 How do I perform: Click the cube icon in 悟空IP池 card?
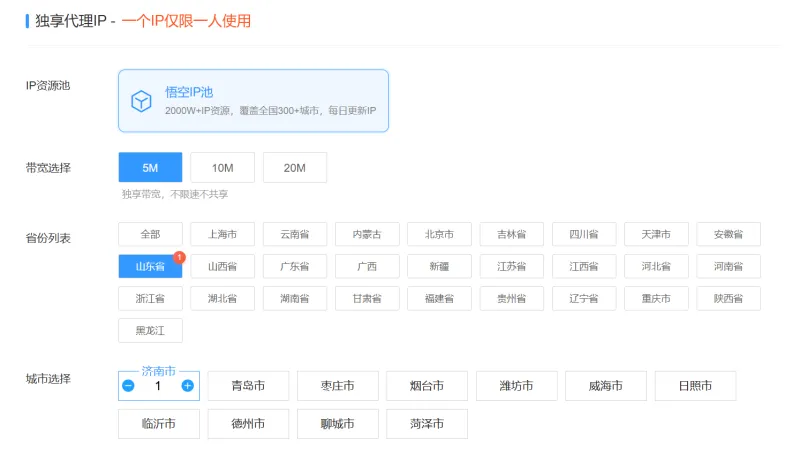click(x=142, y=101)
